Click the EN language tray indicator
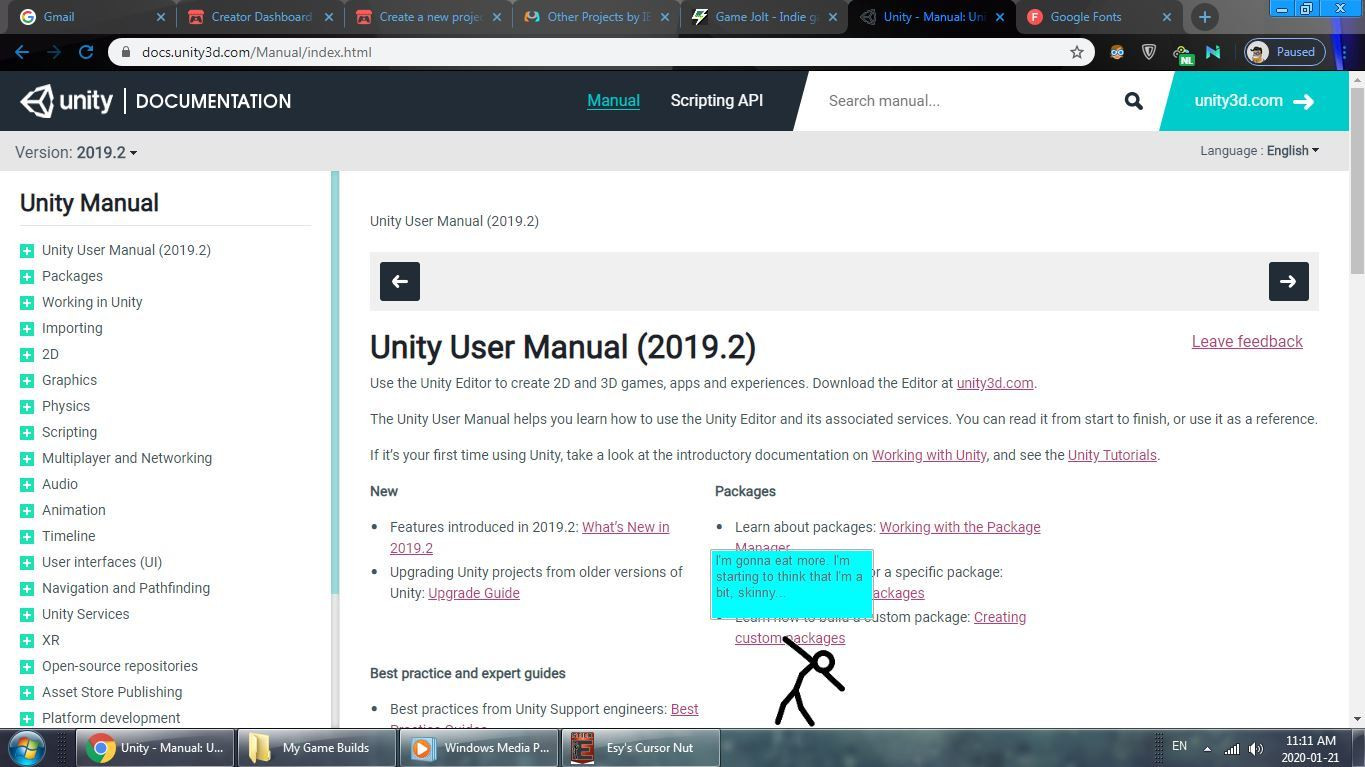Viewport: 1365px width, 767px height. point(1179,746)
